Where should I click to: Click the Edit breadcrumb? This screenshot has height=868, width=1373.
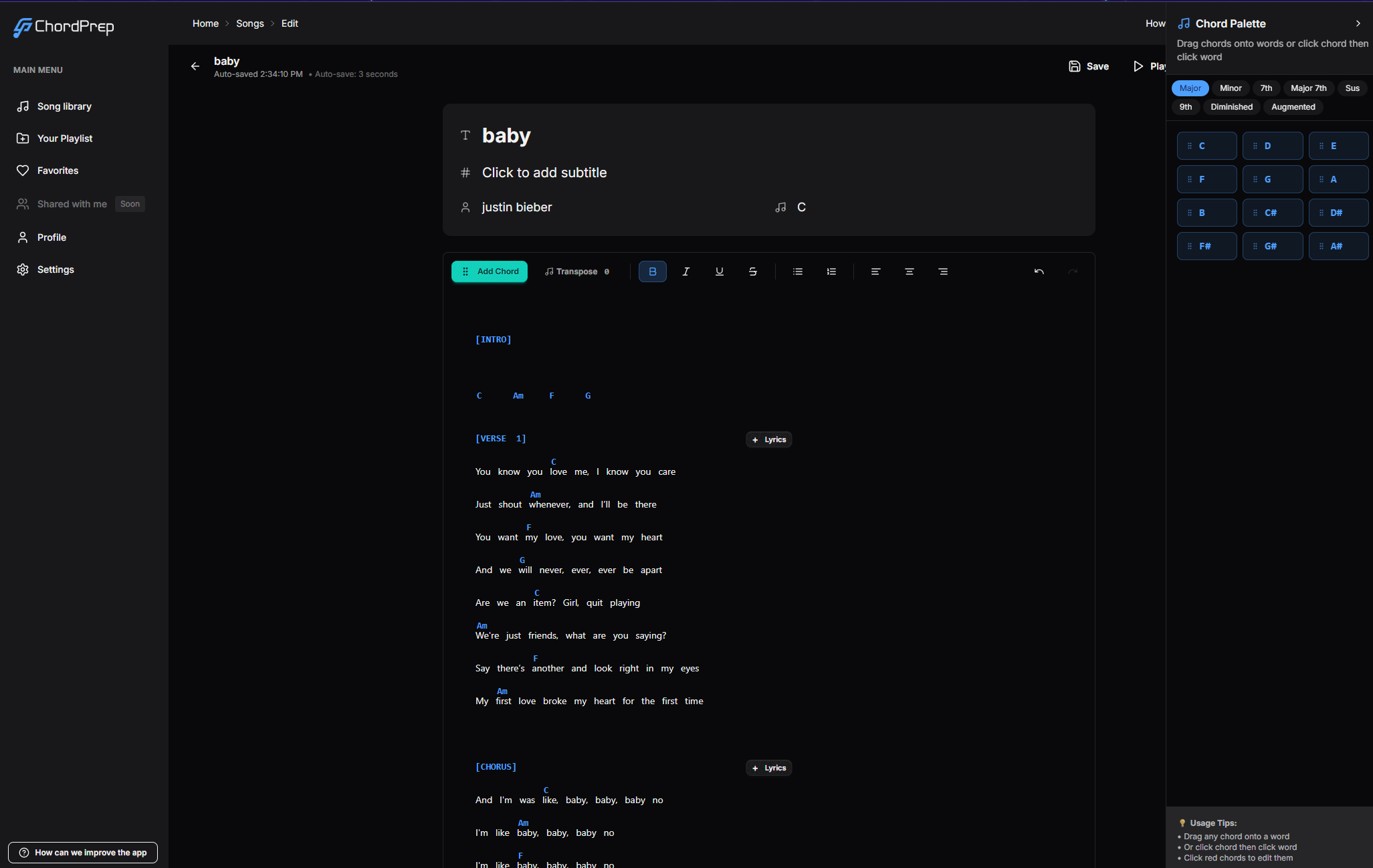coord(290,23)
